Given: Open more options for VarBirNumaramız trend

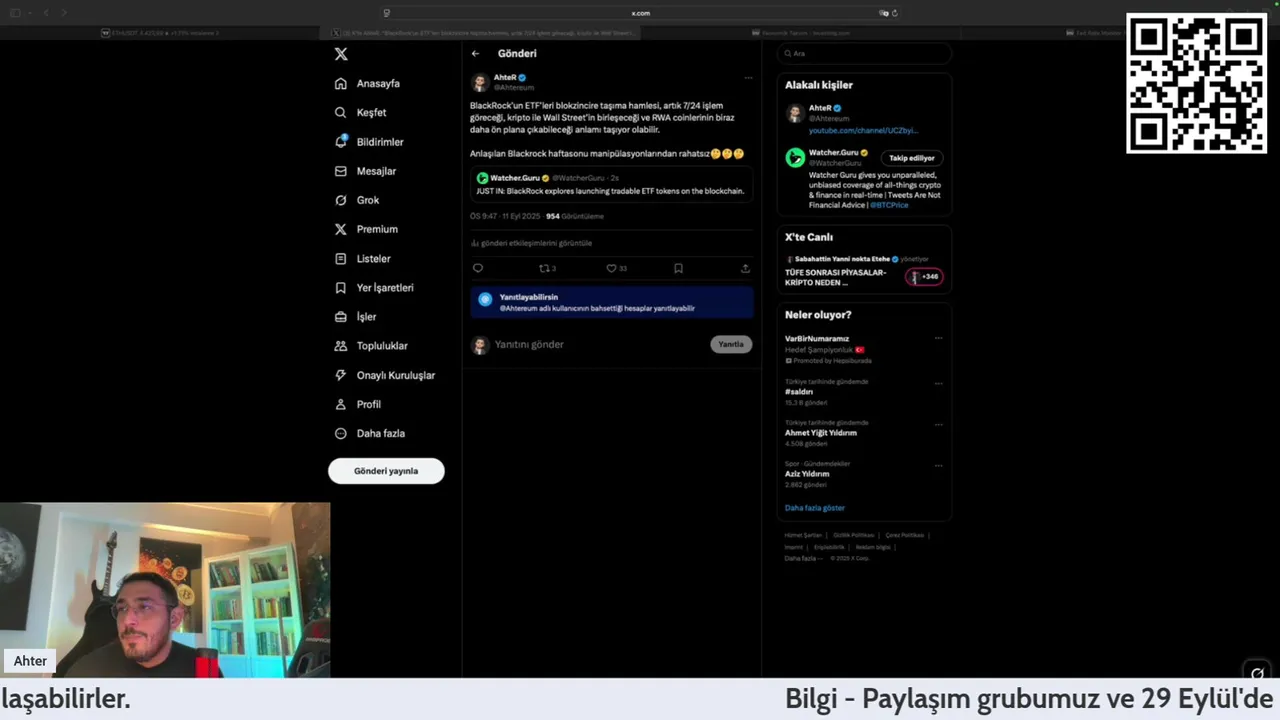Looking at the screenshot, I should 938,339.
